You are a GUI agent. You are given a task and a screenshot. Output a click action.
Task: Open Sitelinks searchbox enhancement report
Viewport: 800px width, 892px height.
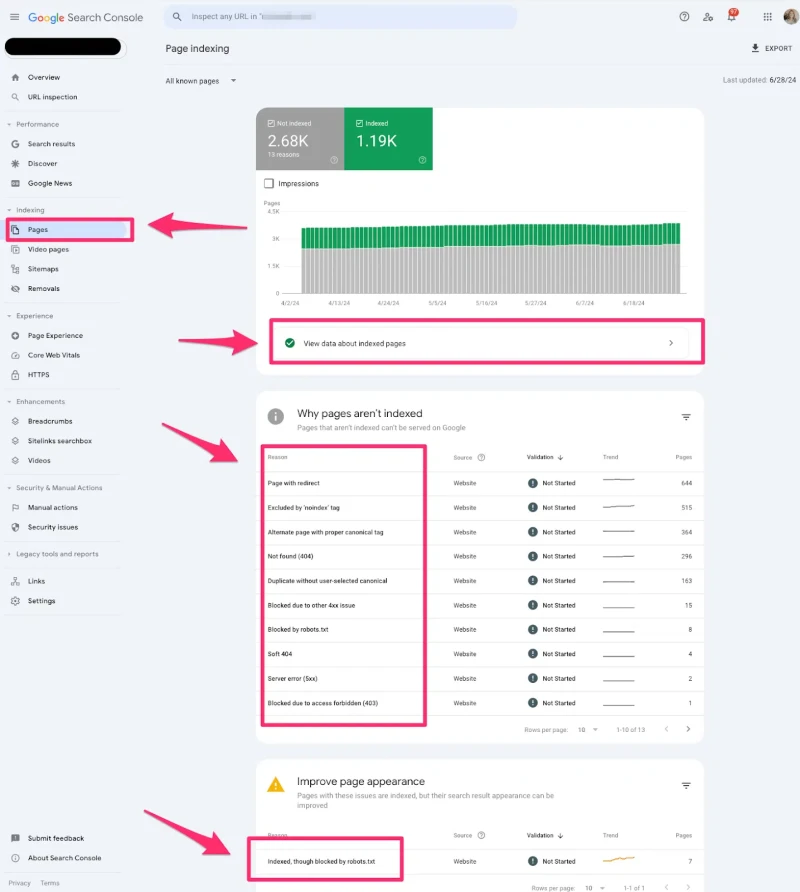60,441
